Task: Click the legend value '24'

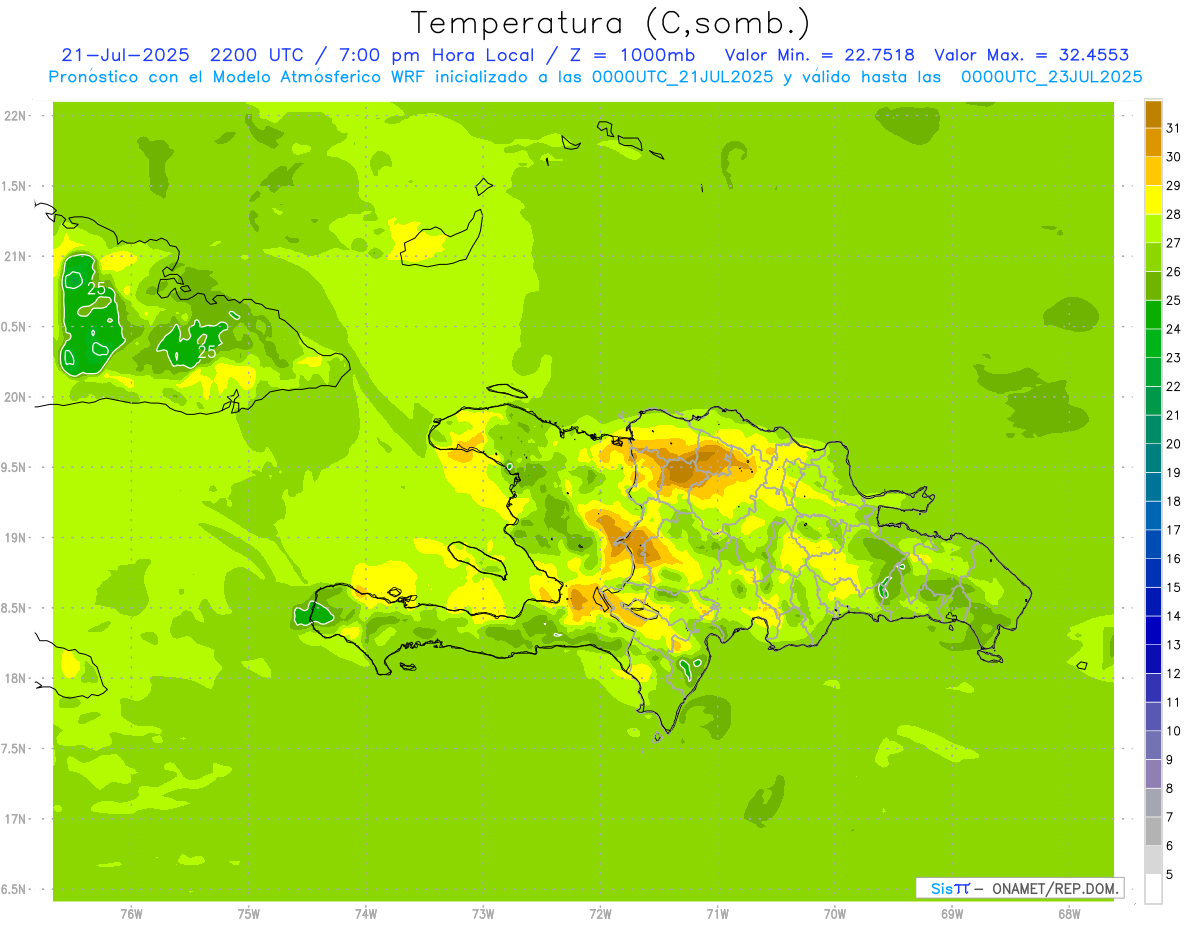Action: click(1174, 329)
